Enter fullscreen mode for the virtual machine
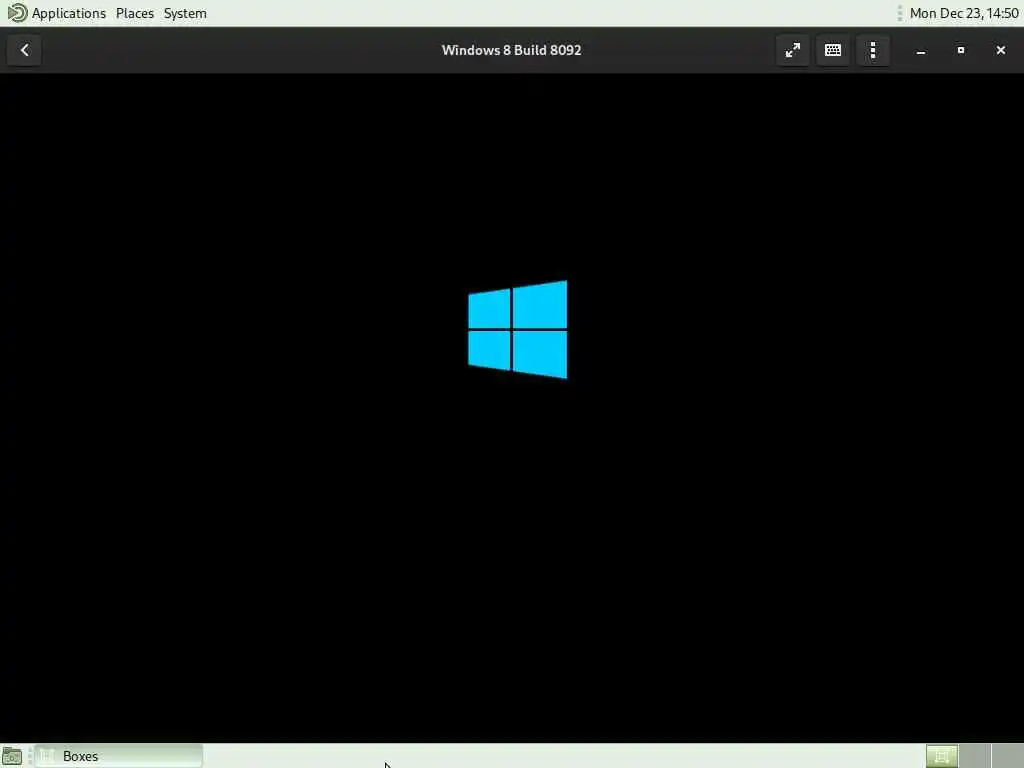Image resolution: width=1024 pixels, height=768 pixels. coord(793,50)
